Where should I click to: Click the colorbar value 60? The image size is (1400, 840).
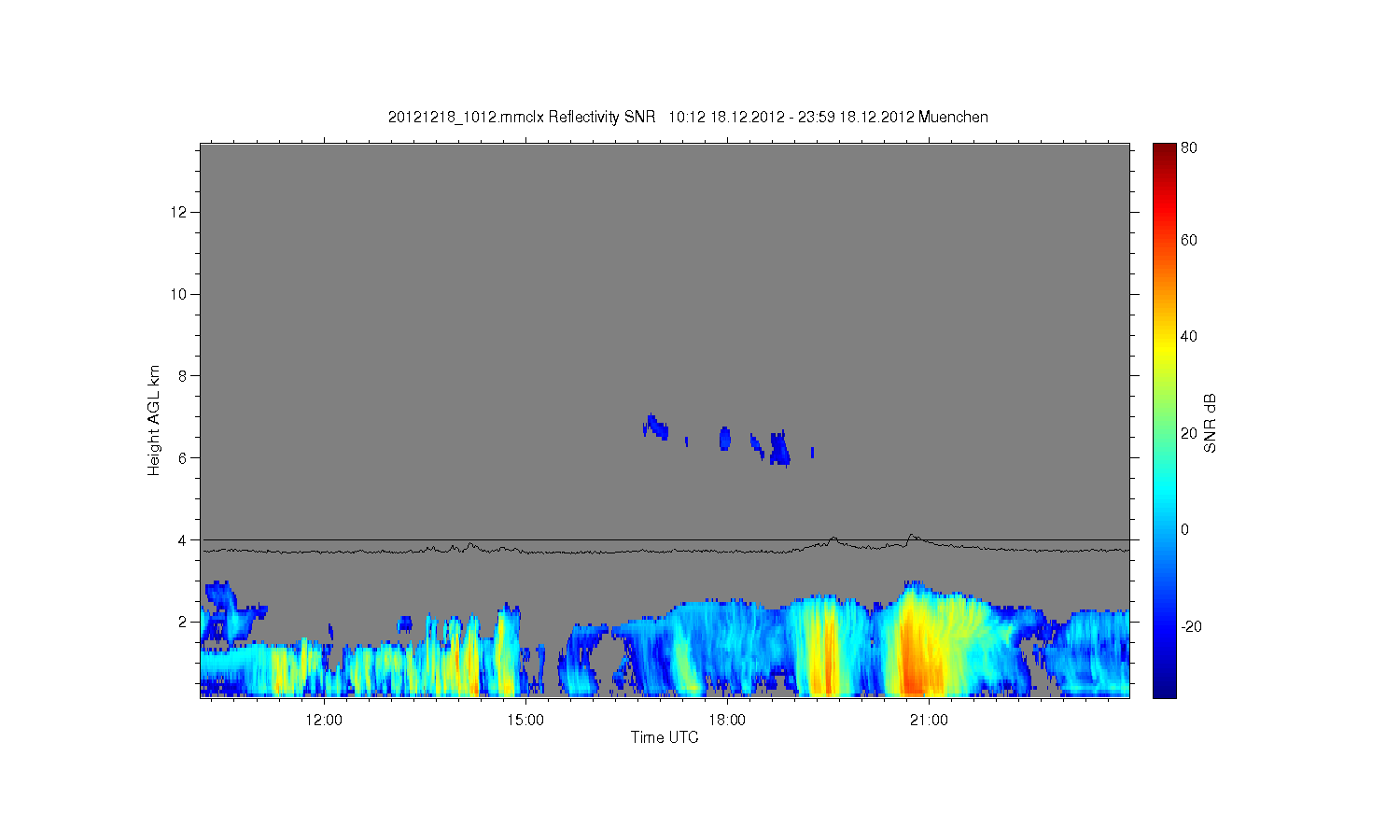coord(1189,240)
